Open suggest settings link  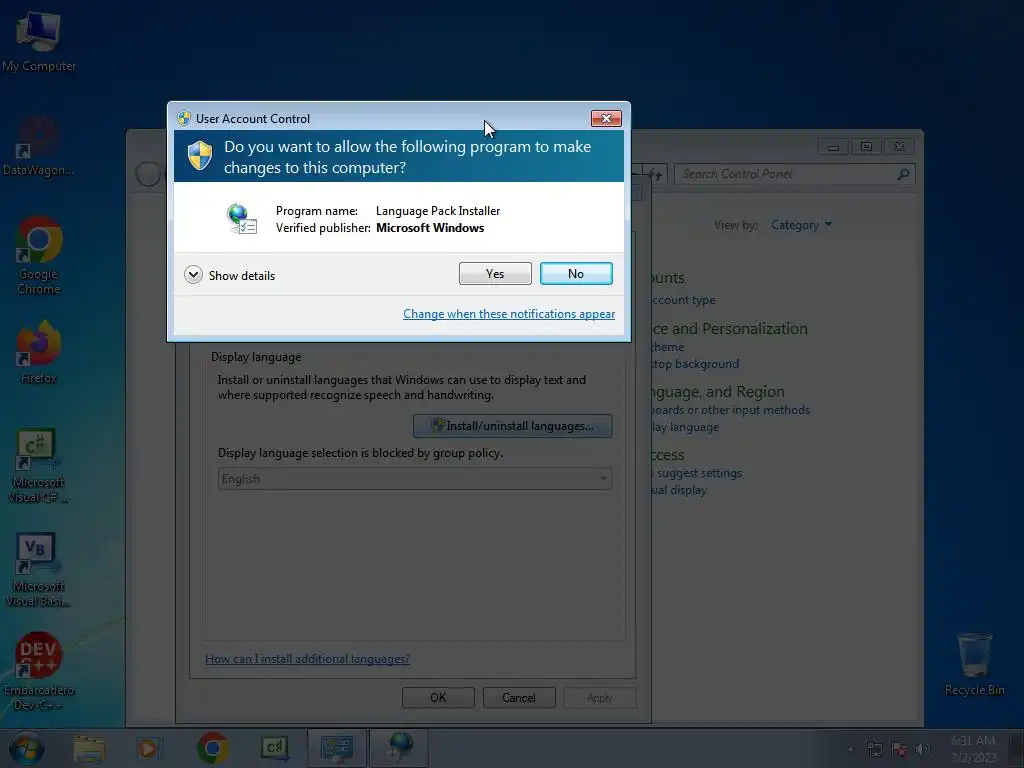(697, 473)
